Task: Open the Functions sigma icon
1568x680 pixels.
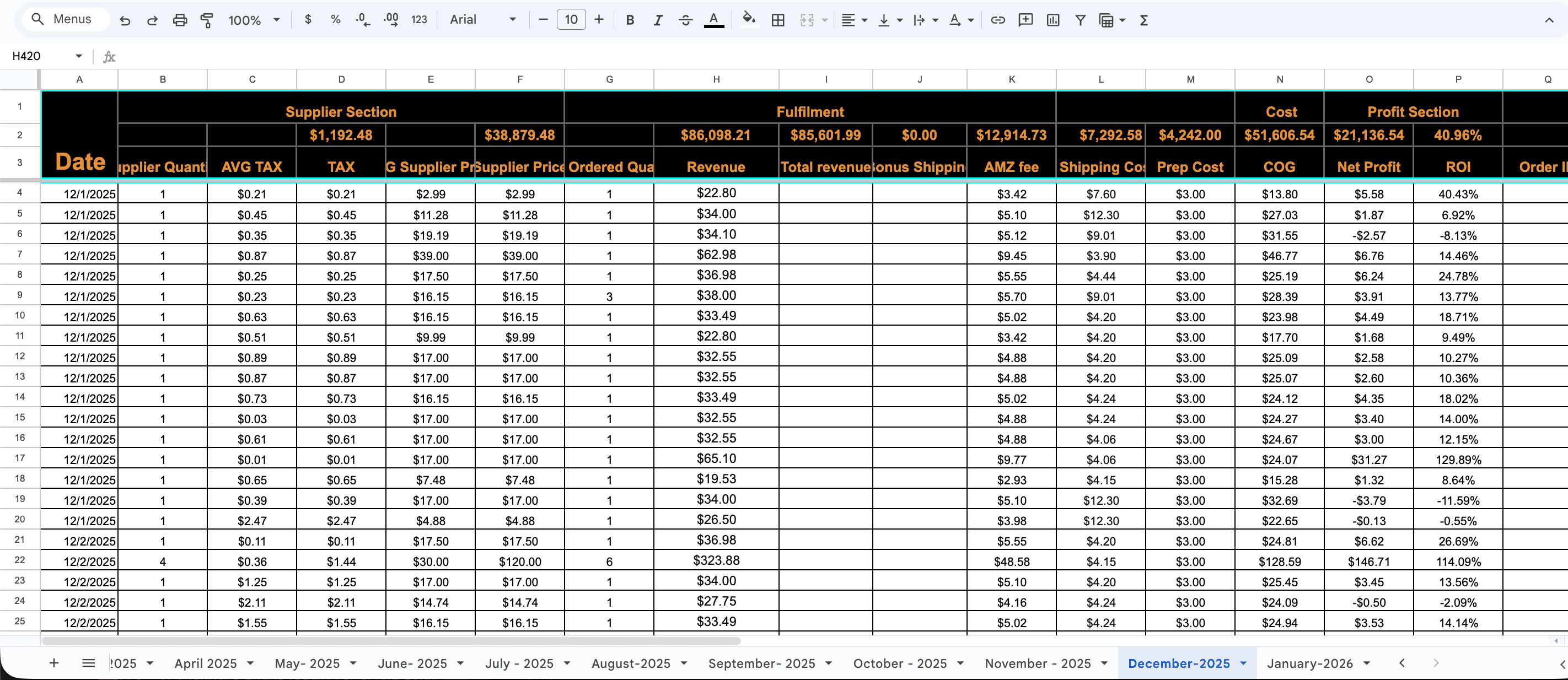Action: click(1143, 20)
